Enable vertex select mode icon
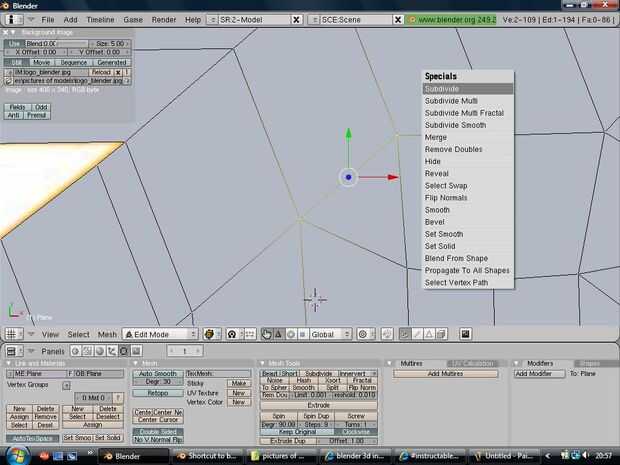 point(405,334)
